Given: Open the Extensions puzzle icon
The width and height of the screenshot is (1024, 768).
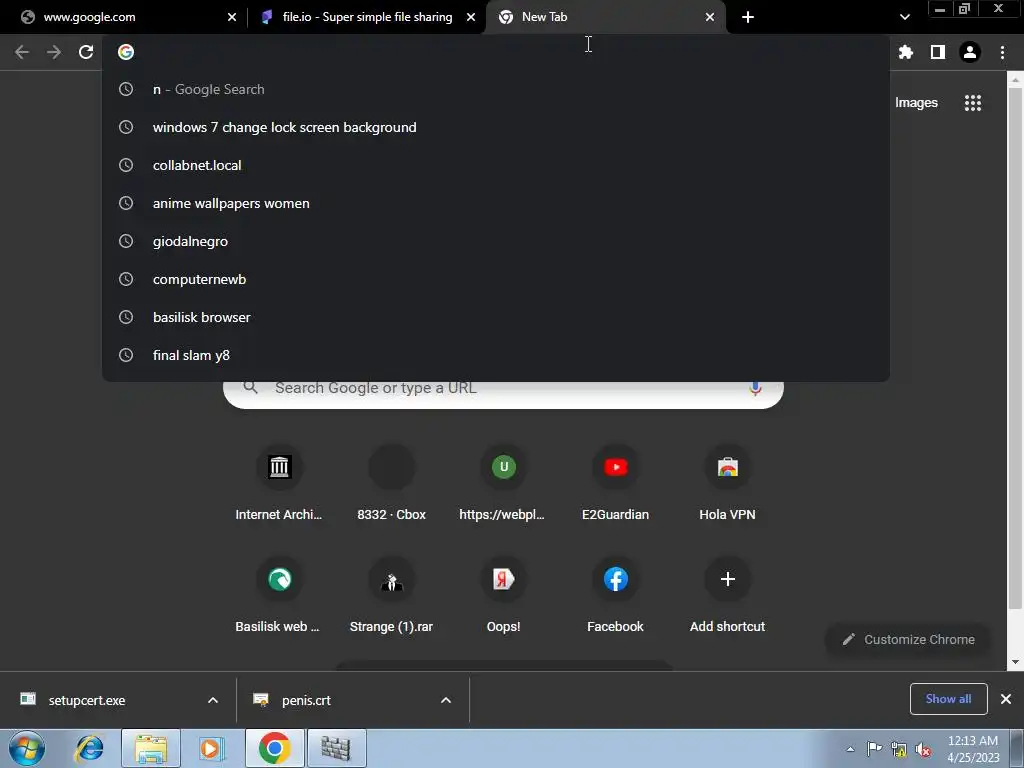Looking at the screenshot, I should pos(905,52).
